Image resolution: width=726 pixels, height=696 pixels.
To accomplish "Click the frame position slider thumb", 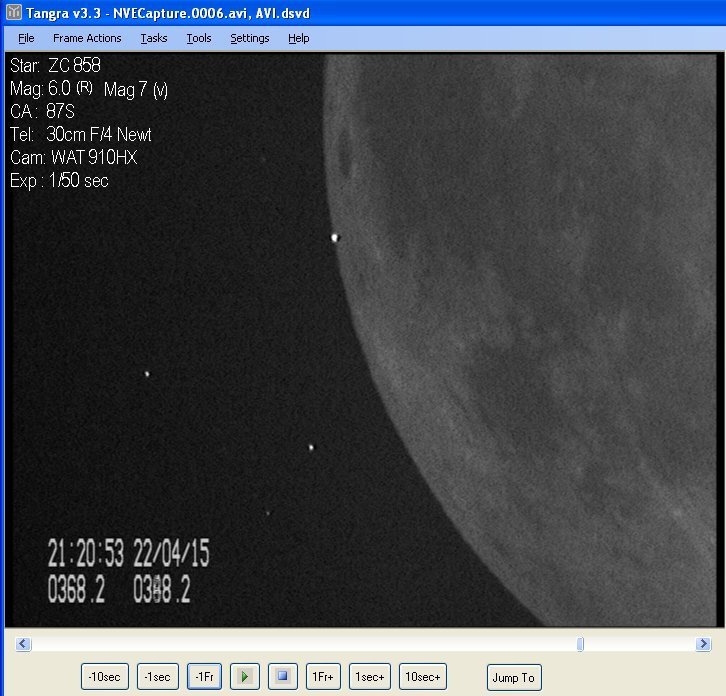I will click(580, 645).
